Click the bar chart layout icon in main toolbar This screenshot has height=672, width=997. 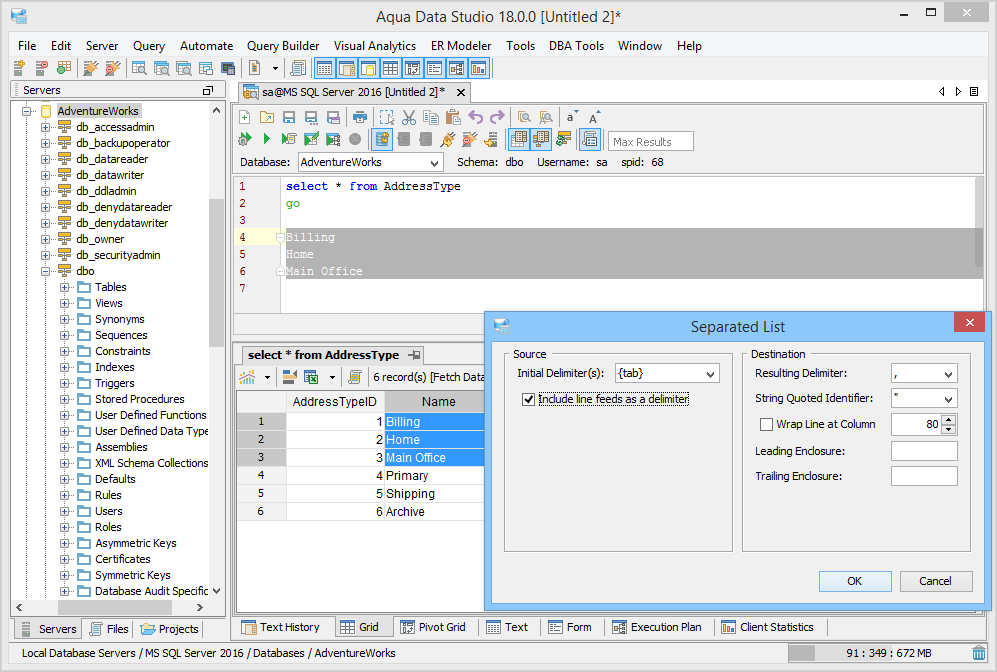(x=479, y=67)
